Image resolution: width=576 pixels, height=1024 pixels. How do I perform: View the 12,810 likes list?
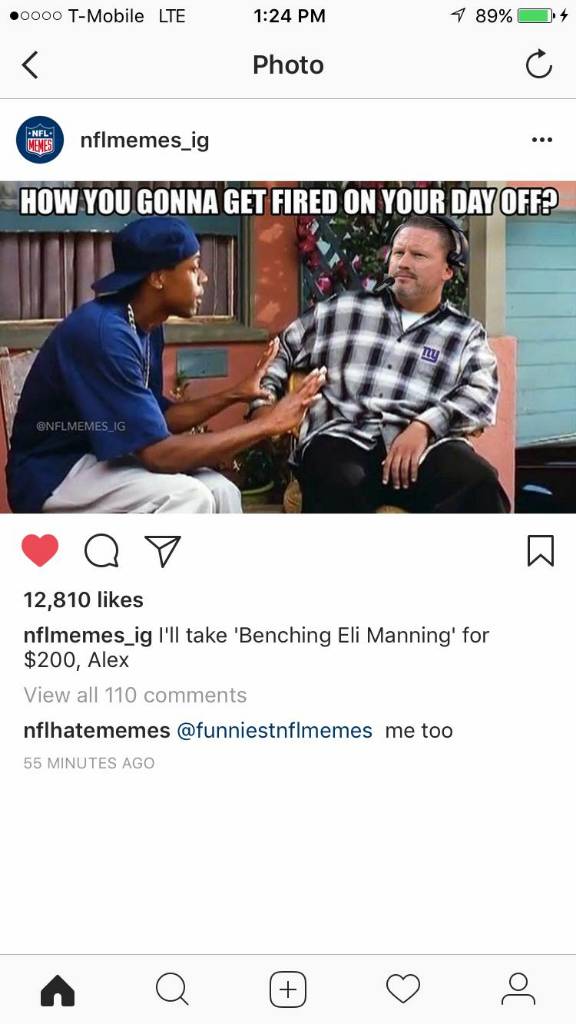click(x=83, y=600)
